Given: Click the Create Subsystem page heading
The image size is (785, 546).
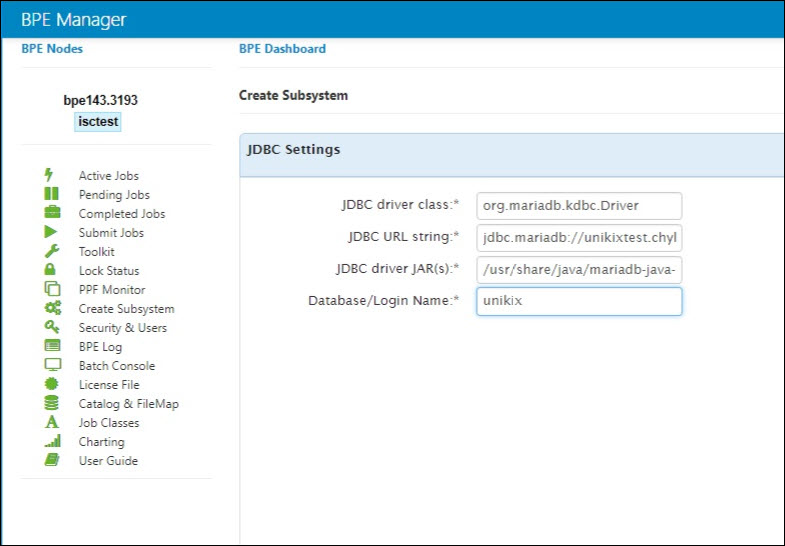Looking at the screenshot, I should click(x=293, y=95).
